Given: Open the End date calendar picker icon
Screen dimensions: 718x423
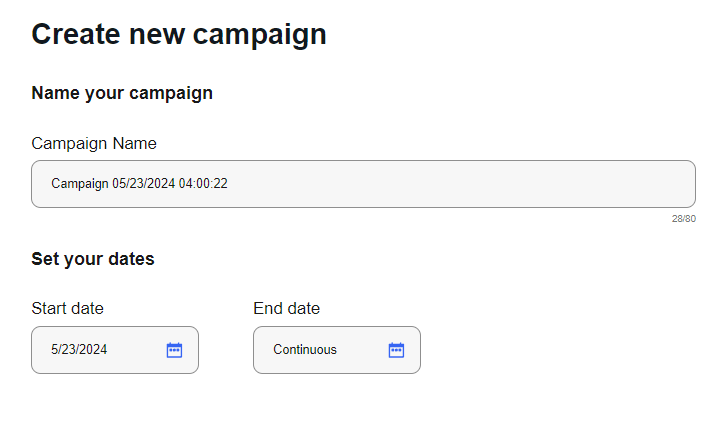Looking at the screenshot, I should [x=396, y=350].
